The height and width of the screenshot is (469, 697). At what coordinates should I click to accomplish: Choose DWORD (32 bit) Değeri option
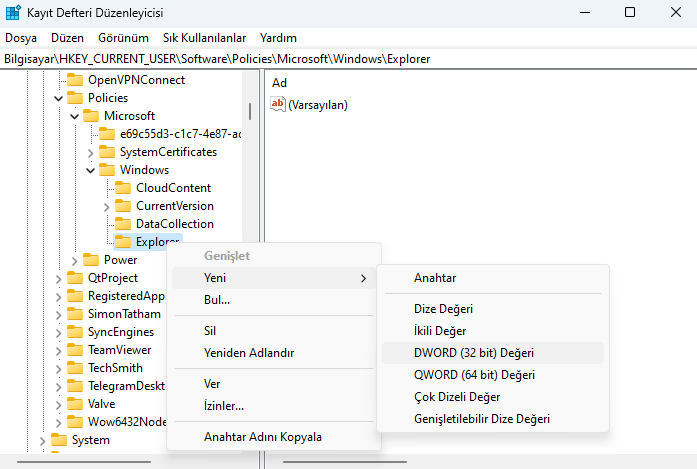pyautogui.click(x=473, y=353)
